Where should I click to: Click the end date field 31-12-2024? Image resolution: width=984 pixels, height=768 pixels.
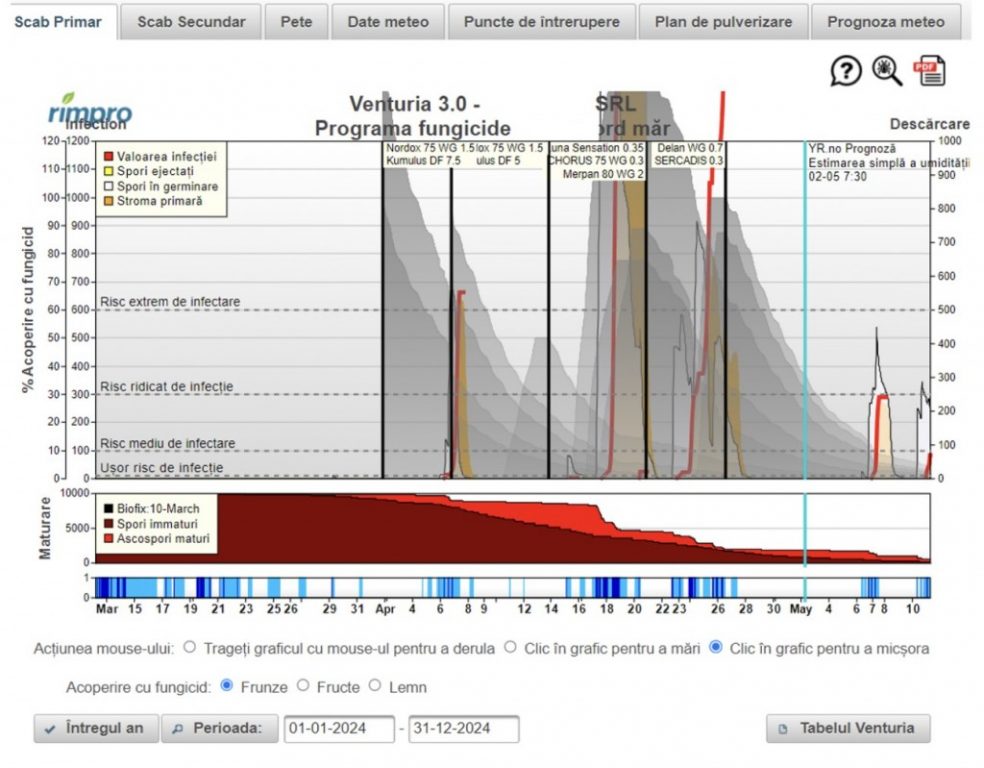464,728
